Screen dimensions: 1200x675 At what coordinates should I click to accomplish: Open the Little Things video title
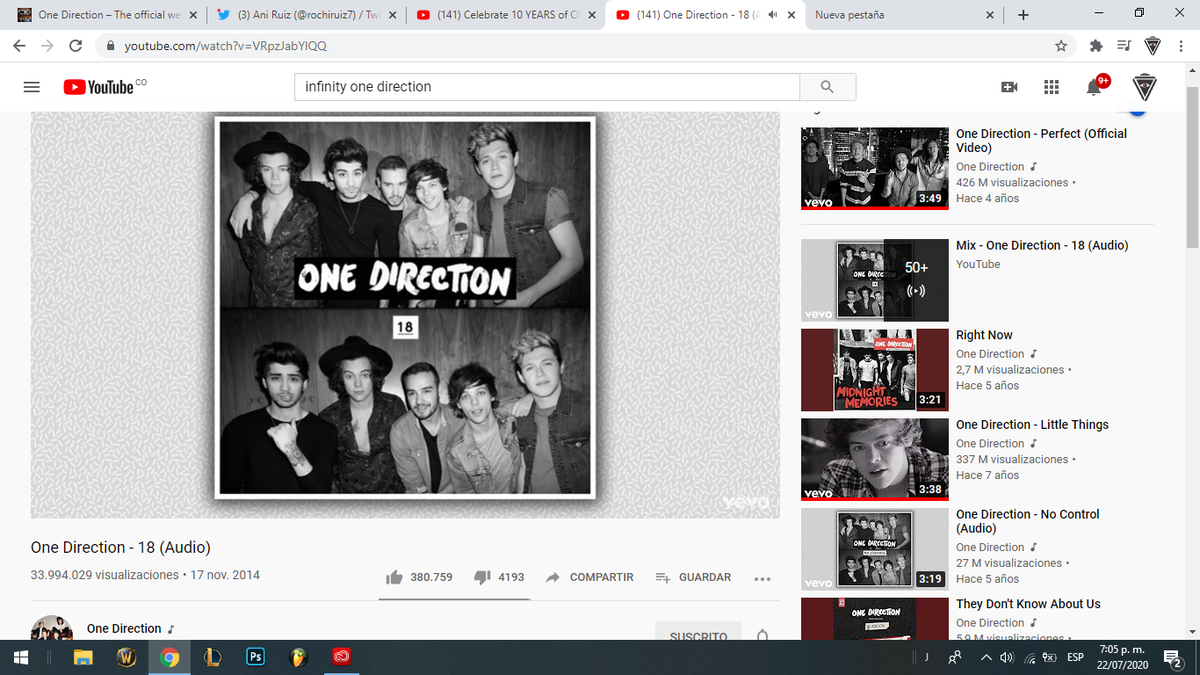[1032, 424]
